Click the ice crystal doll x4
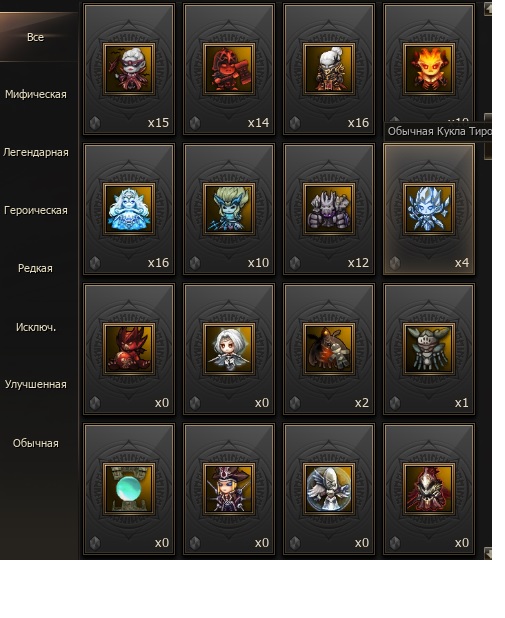 [x=429, y=209]
